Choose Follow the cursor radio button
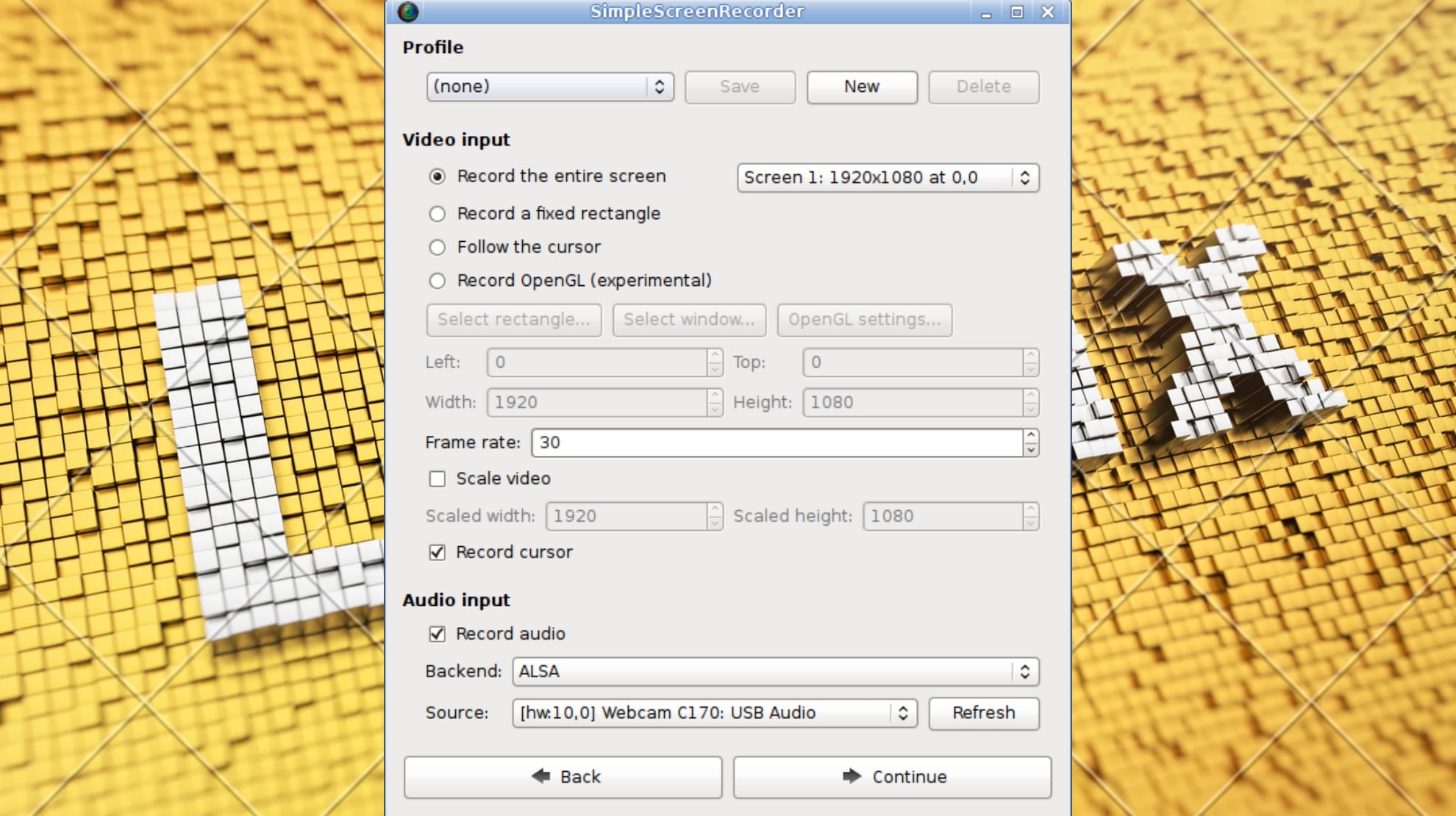This screenshot has width=1456, height=816. (438, 248)
